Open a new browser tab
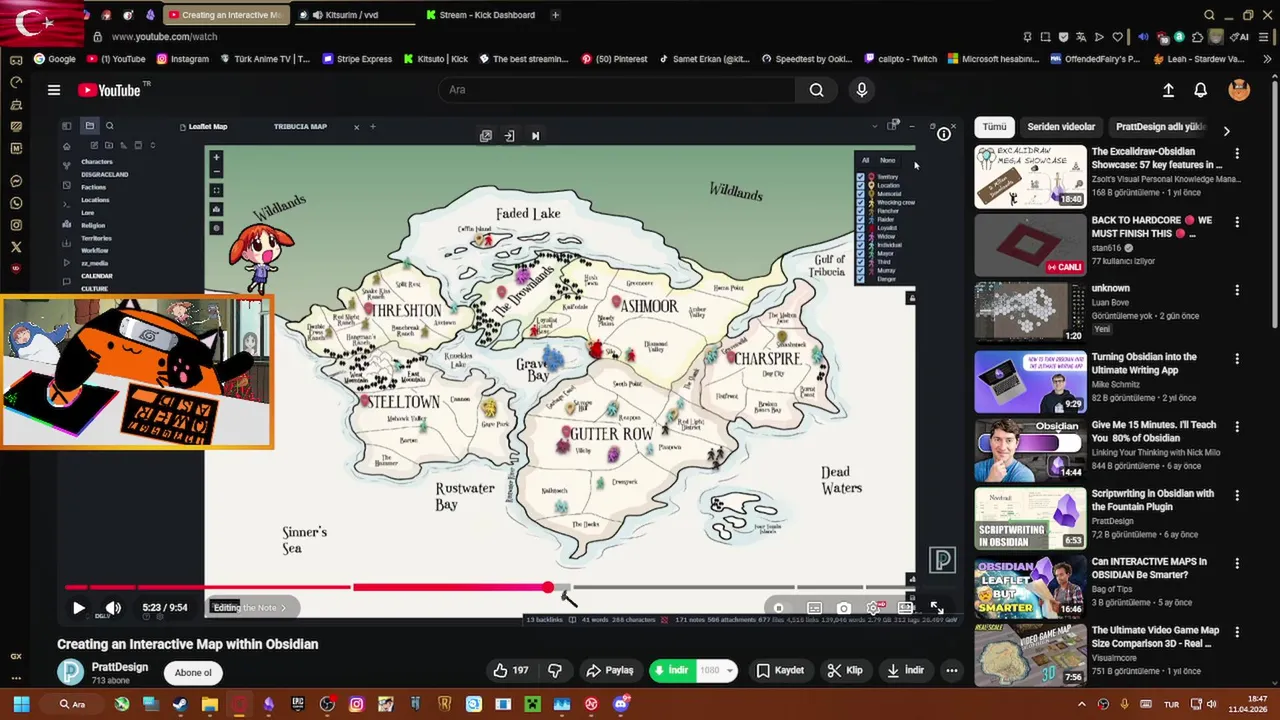1280x720 pixels. tap(555, 15)
